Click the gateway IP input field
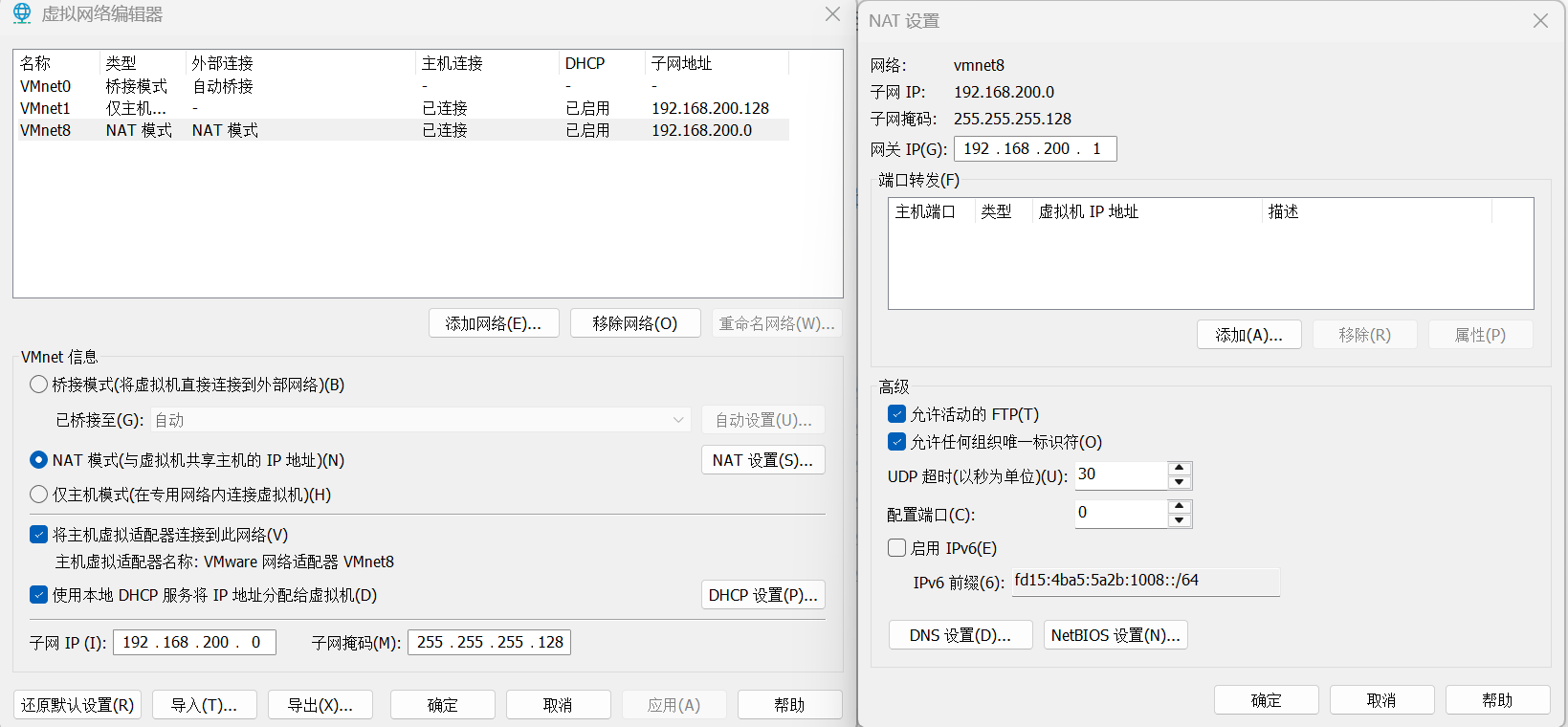Viewport: 1568px width, 727px height. coord(1034,148)
